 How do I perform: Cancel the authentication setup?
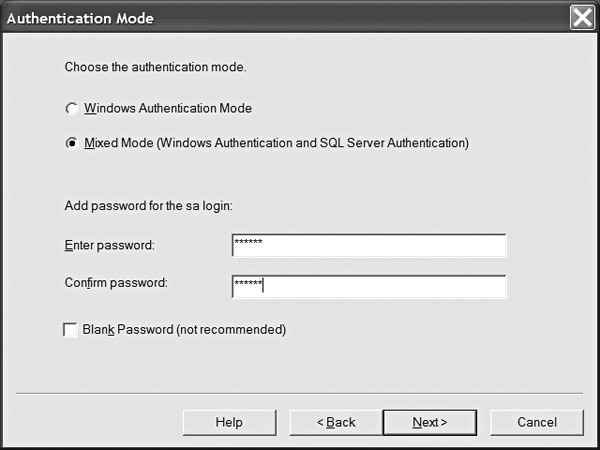[537, 422]
